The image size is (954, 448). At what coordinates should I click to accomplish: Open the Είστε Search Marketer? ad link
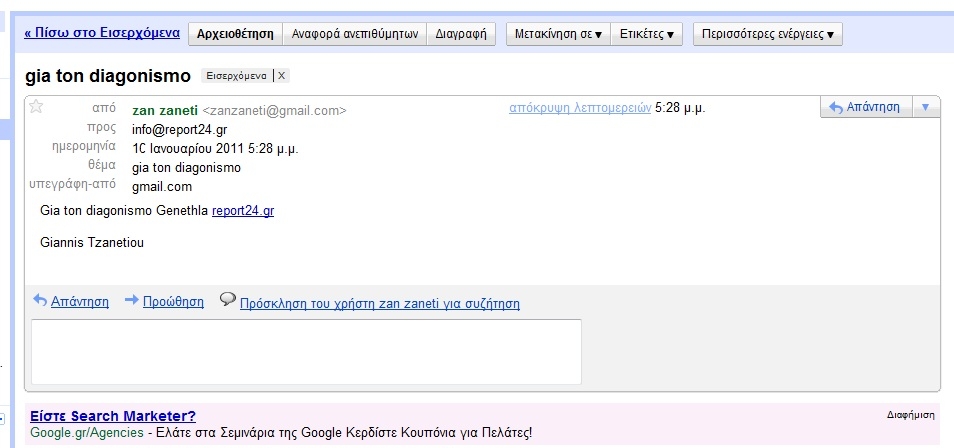[113, 416]
